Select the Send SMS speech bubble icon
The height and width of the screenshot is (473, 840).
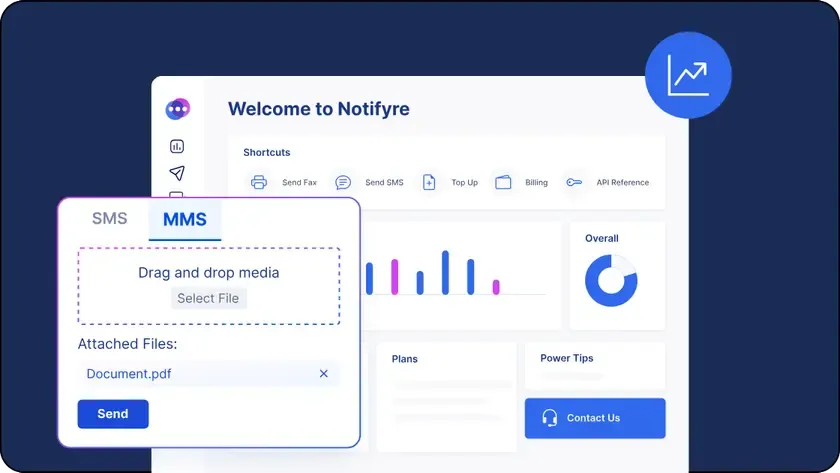click(343, 182)
